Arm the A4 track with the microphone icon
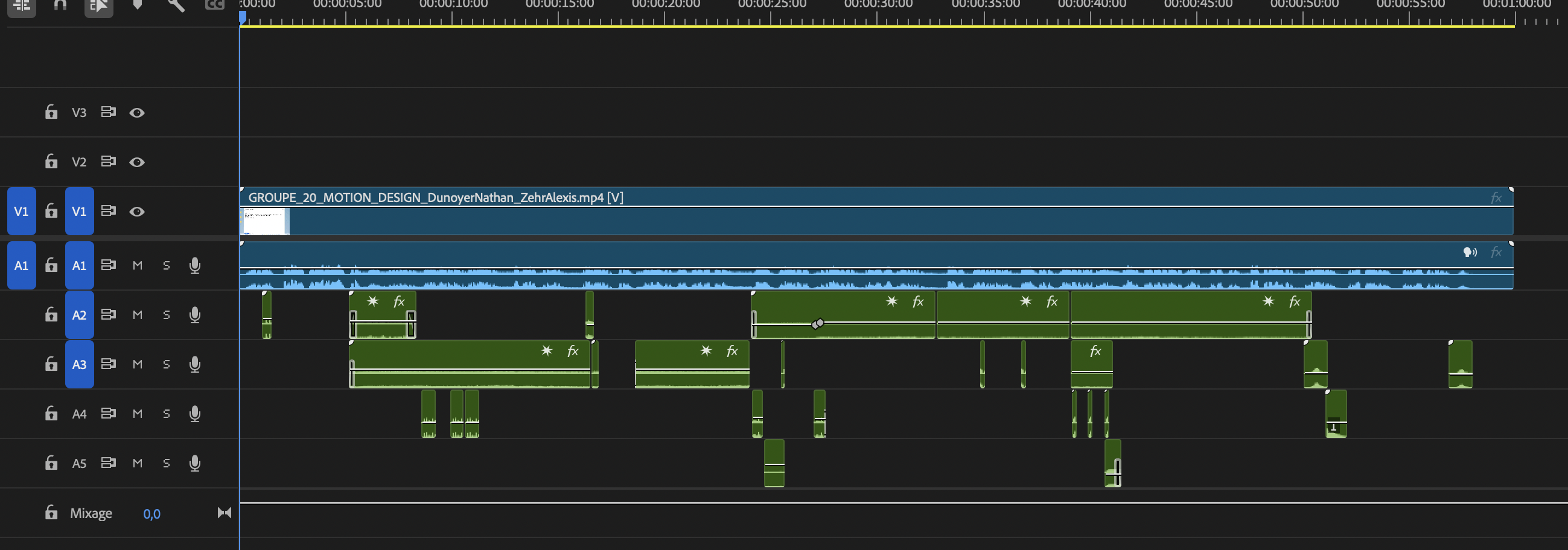 click(x=195, y=413)
